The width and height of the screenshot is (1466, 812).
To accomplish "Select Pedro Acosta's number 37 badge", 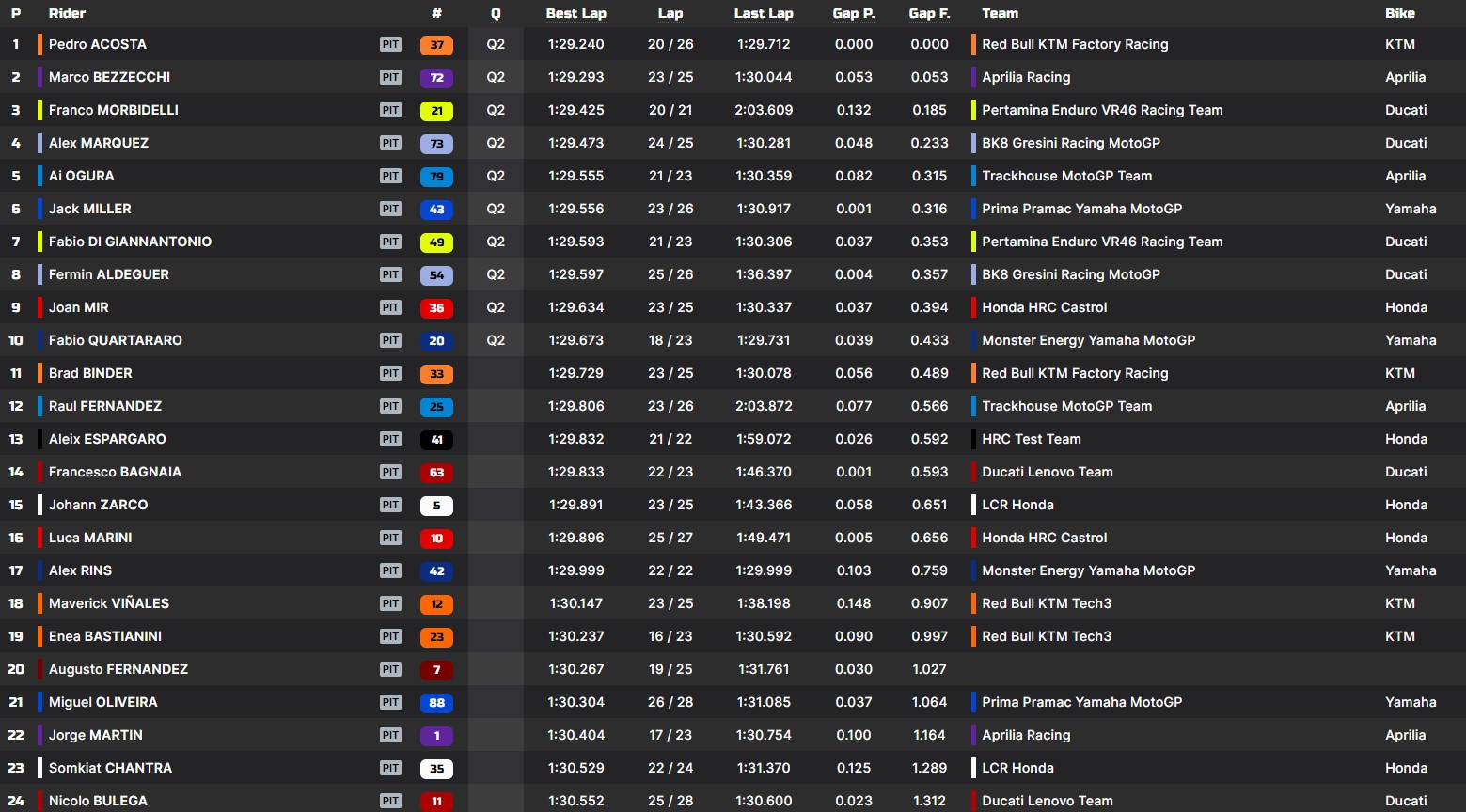I will (x=435, y=44).
